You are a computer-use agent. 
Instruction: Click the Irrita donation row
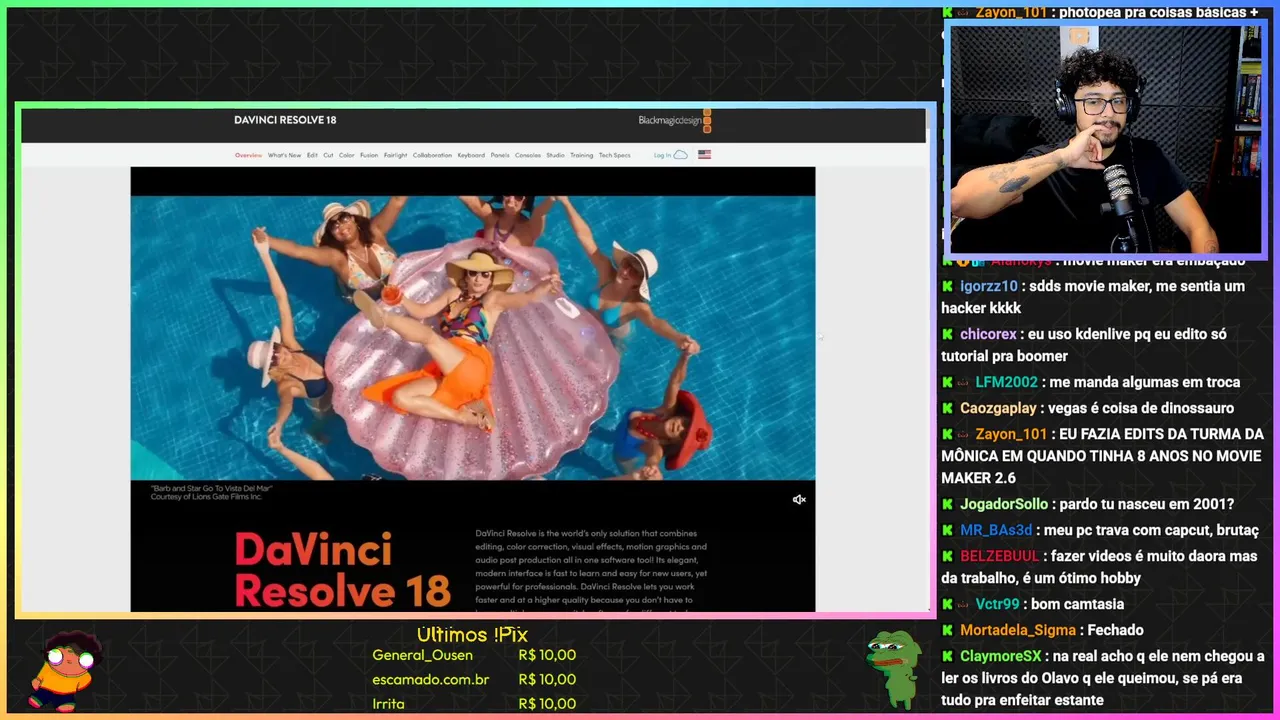pyautogui.click(x=474, y=704)
